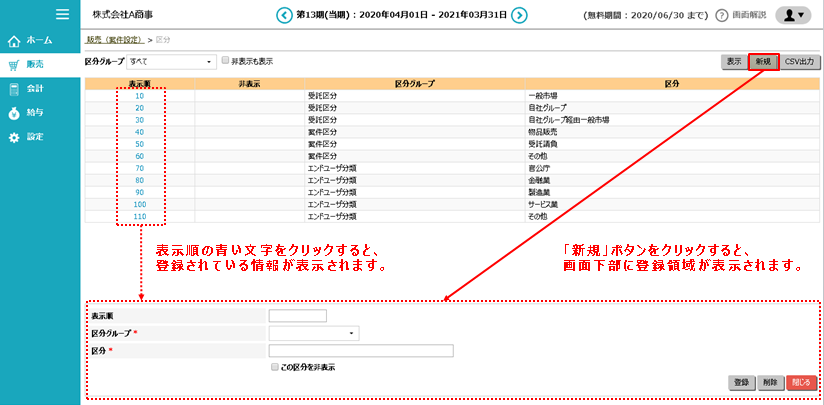Click the 受託請負 cell
This screenshot has height=405, width=824.
(x=672, y=144)
